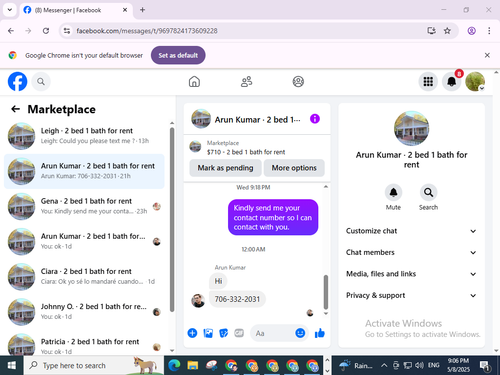Screen dimensions: 500x375
Task: Open the Chrome profile icon
Action: [471, 31]
